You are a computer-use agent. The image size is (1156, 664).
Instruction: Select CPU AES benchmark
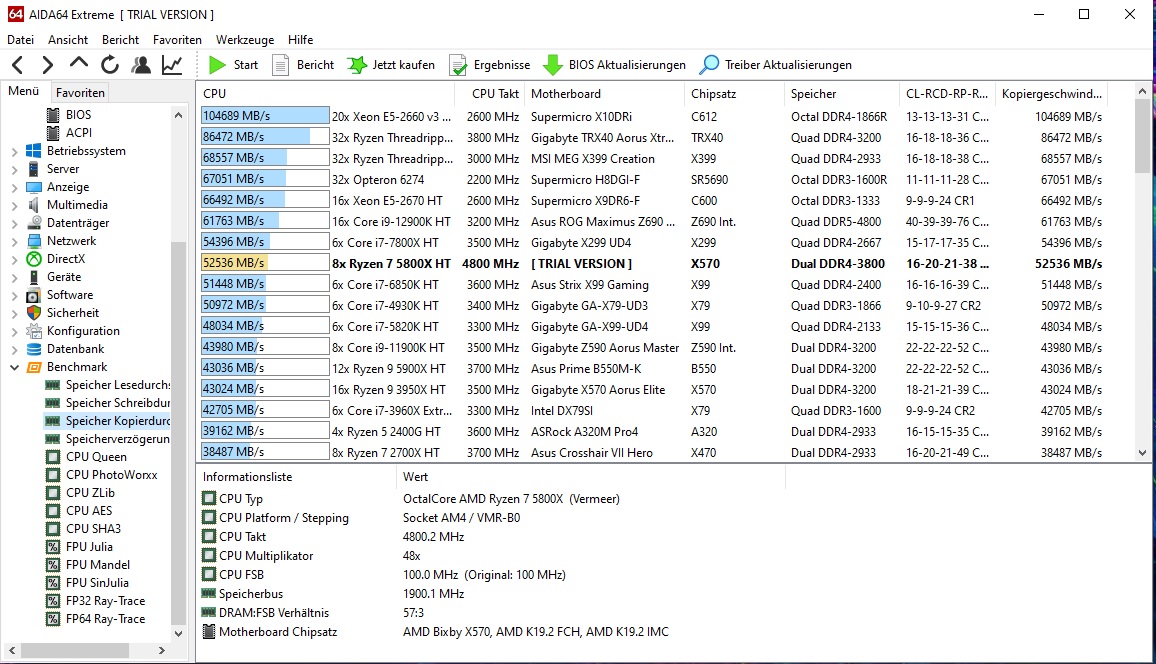pyautogui.click(x=88, y=511)
